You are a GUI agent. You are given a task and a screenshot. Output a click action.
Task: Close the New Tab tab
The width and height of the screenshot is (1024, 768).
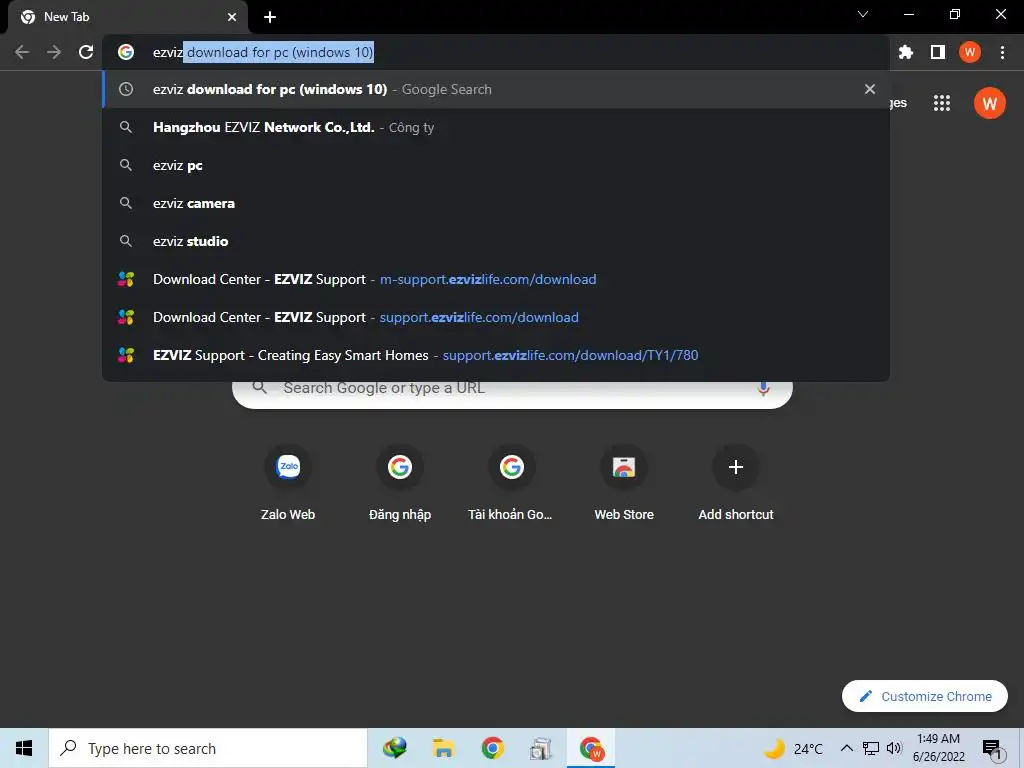[232, 17]
